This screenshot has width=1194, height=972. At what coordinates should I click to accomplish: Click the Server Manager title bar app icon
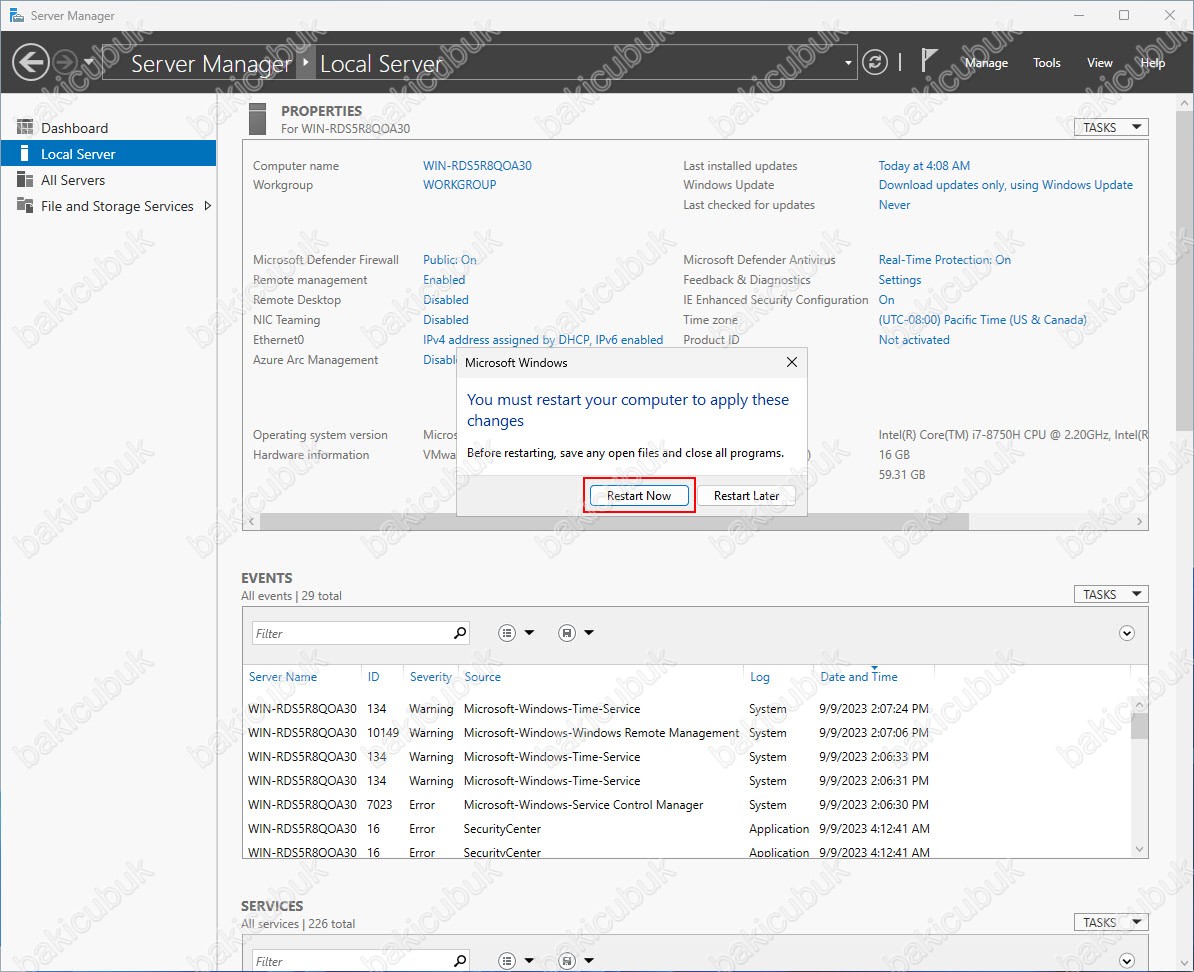(16, 15)
